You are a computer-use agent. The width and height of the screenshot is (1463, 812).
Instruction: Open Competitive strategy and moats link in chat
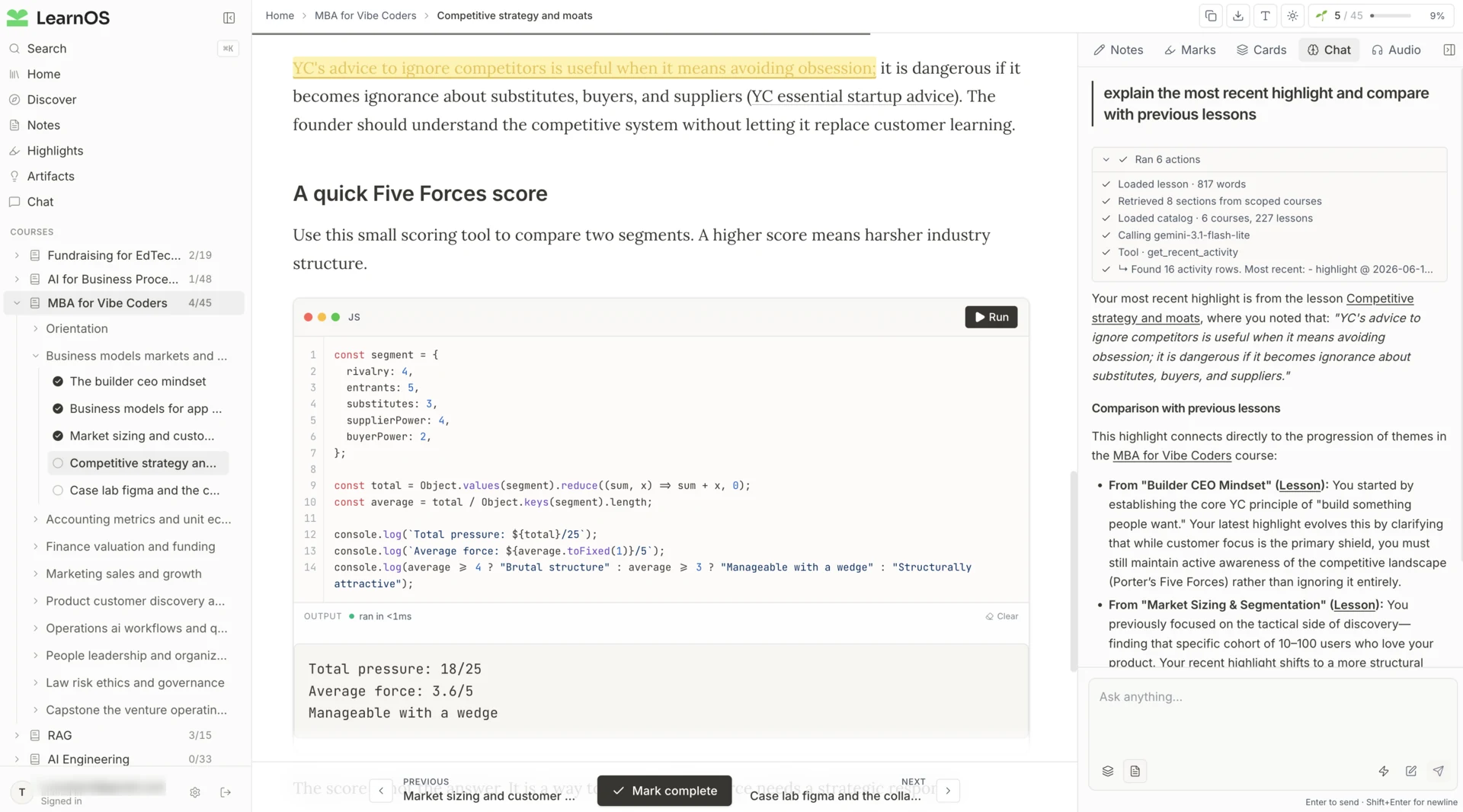pos(1253,308)
